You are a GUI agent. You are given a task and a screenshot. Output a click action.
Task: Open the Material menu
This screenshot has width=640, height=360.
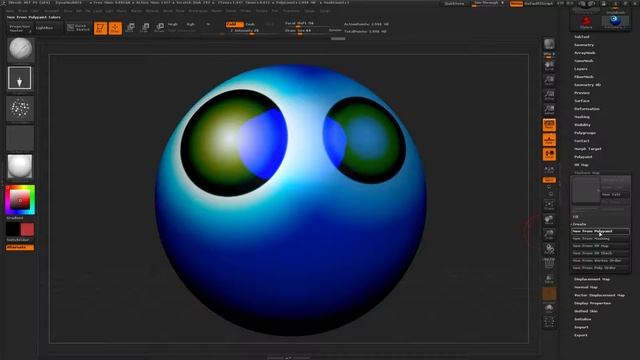coord(152,11)
